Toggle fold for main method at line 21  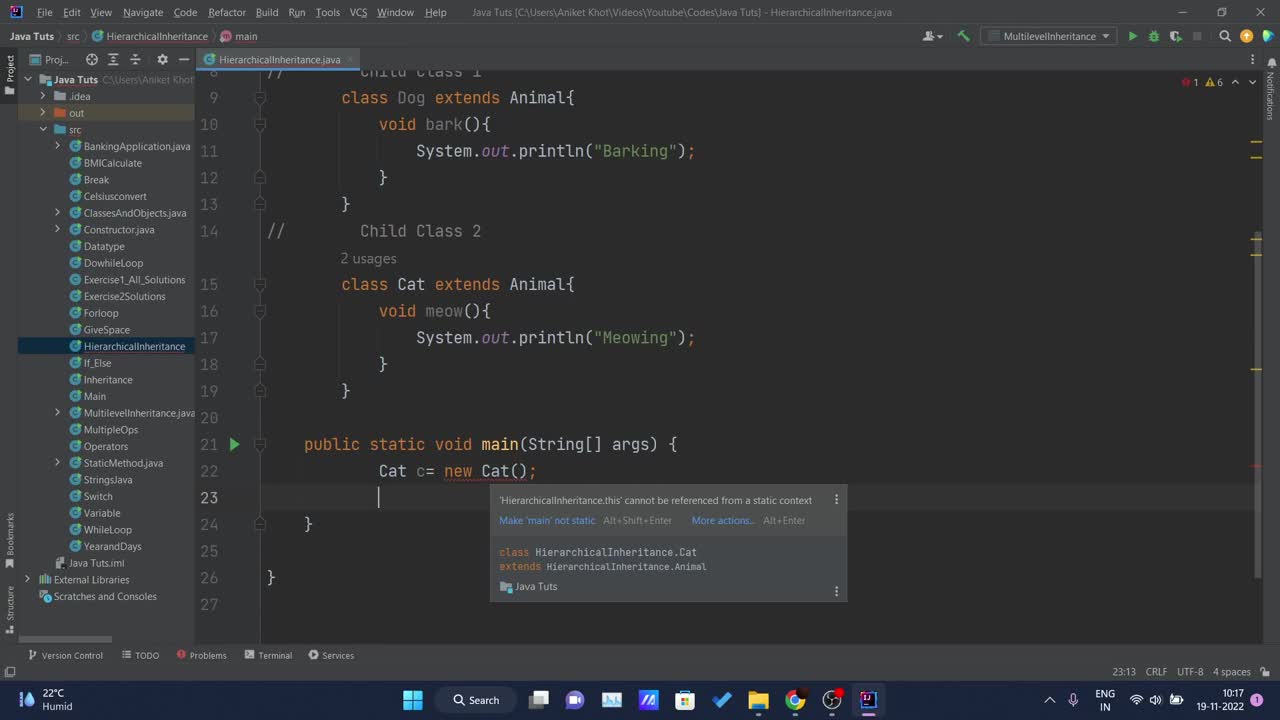point(260,444)
